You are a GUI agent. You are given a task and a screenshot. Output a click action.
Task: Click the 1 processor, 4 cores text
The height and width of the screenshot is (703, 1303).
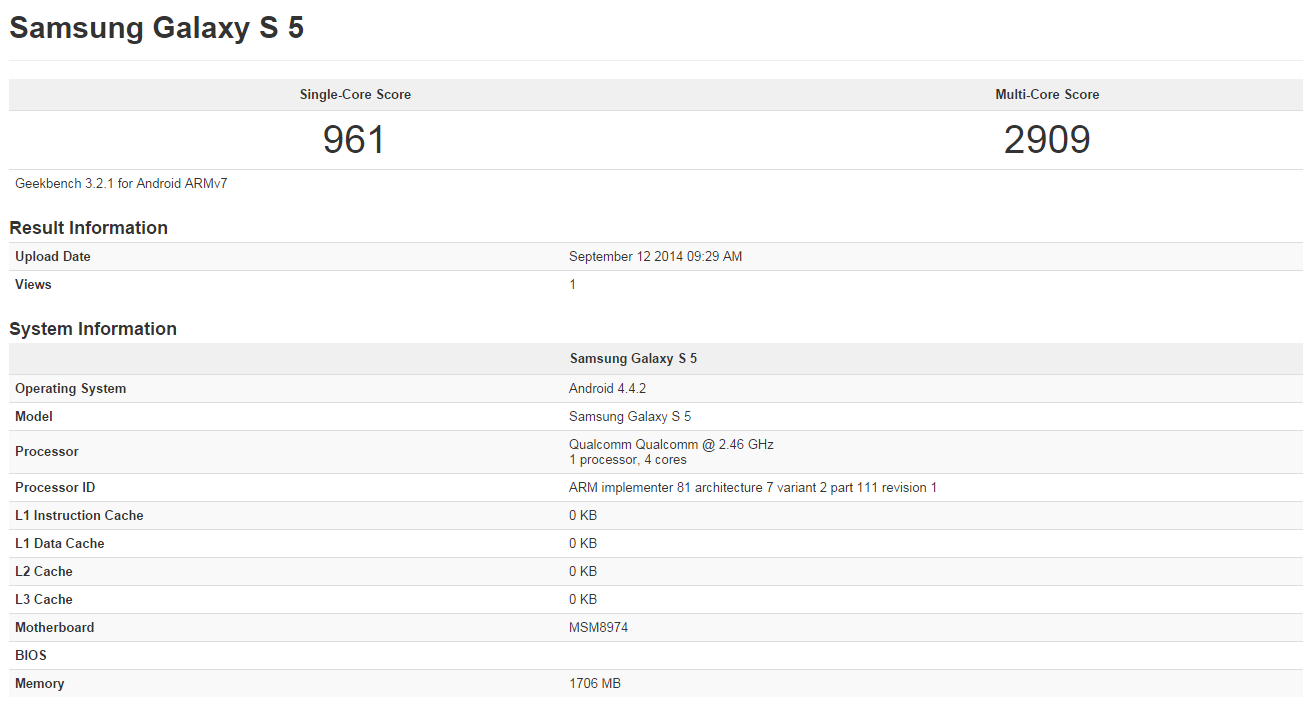click(628, 460)
